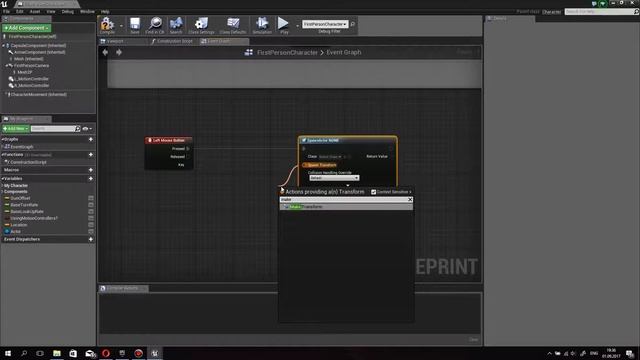Click the Search toolbar icon
The height and width of the screenshot is (360, 640).
pos(176,25)
